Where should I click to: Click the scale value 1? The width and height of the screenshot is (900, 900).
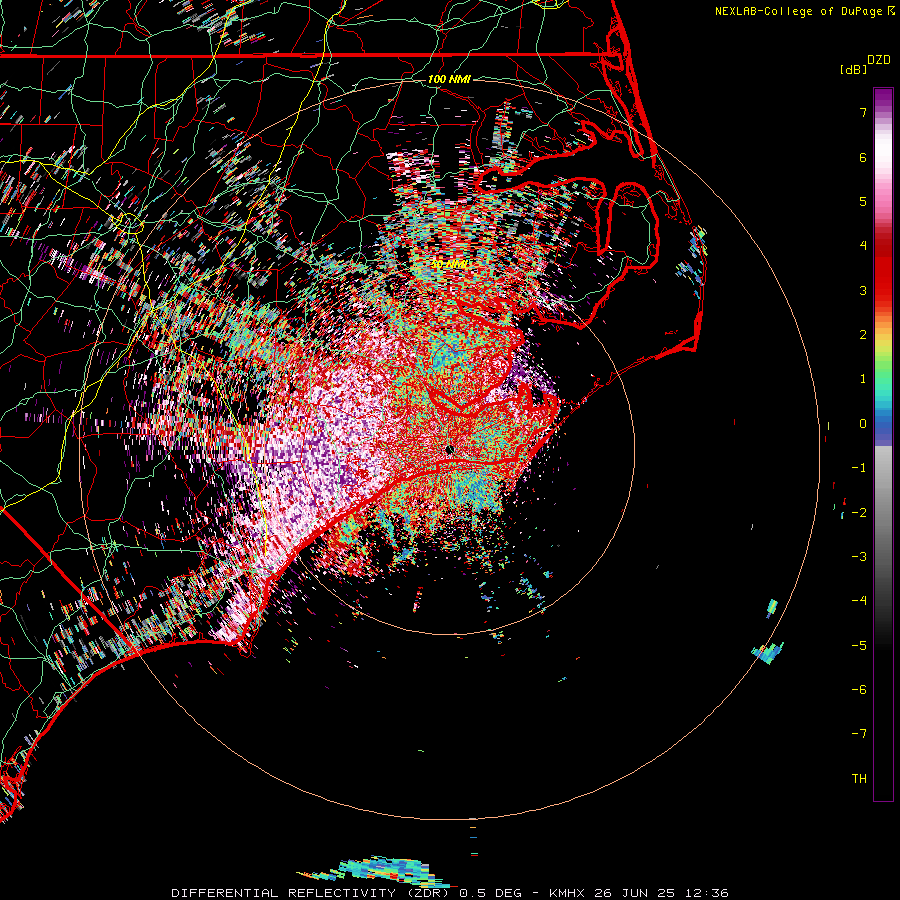point(863,379)
